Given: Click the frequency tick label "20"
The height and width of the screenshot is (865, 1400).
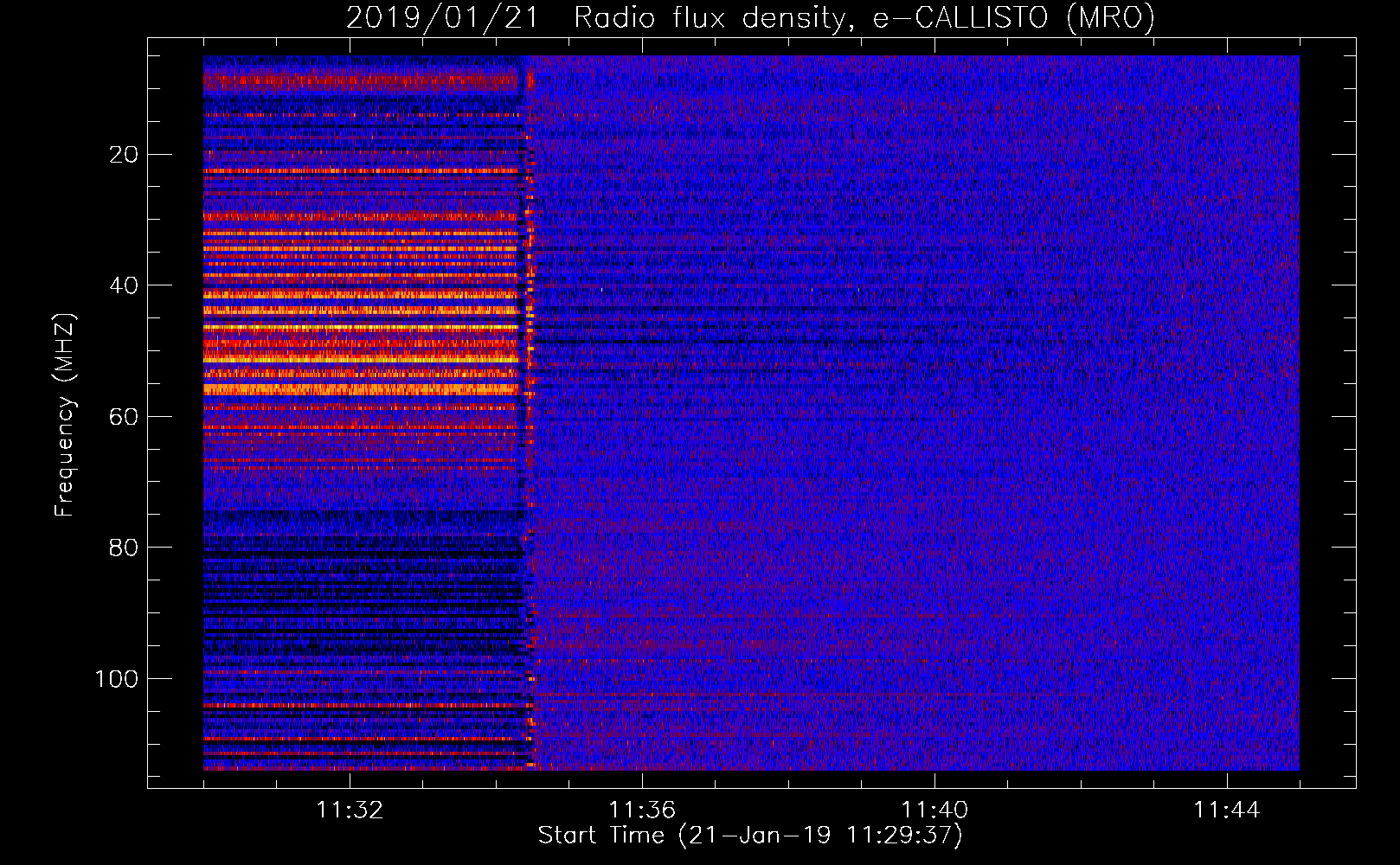Looking at the screenshot, I should coord(125,155).
